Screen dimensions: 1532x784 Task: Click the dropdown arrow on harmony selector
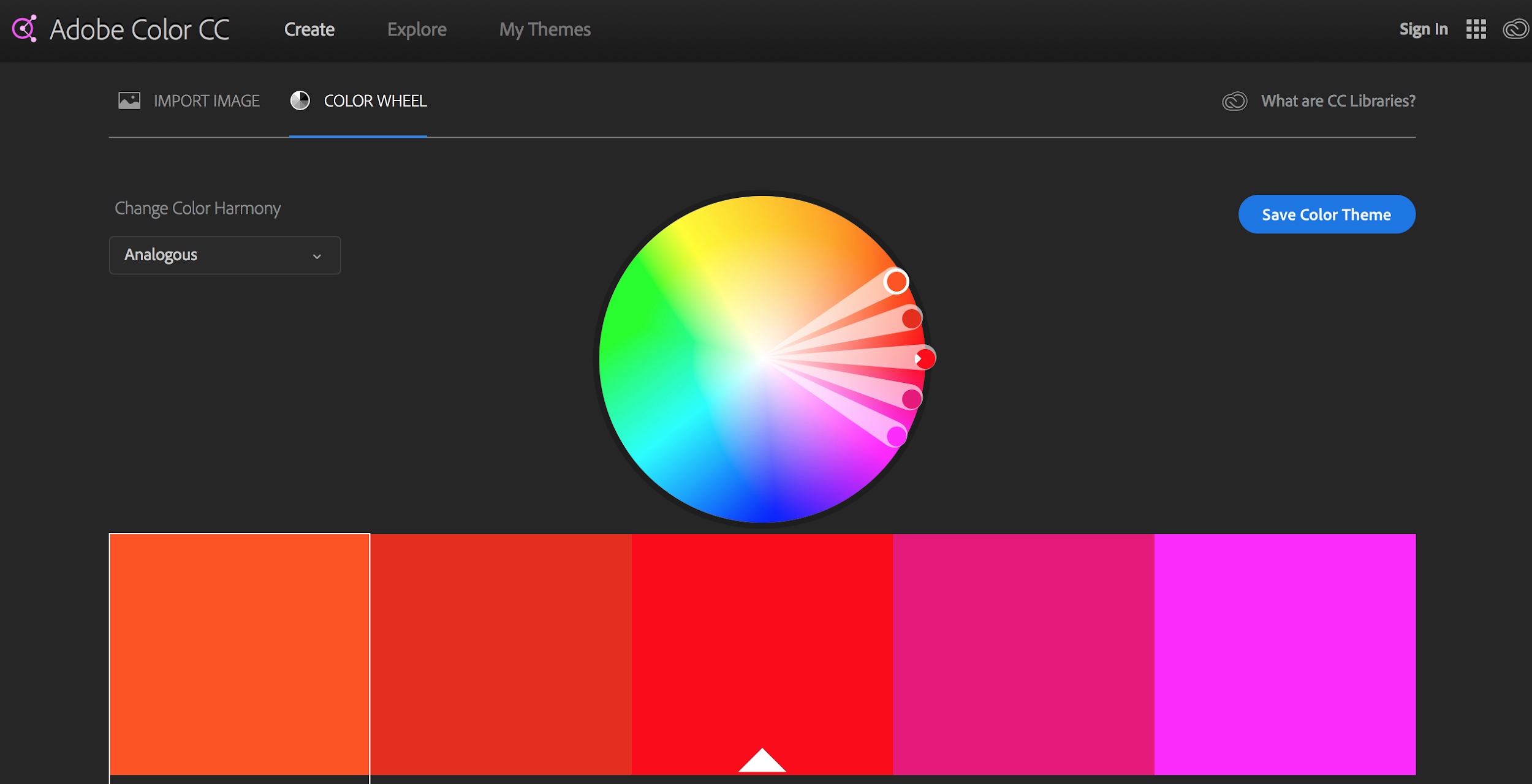coord(317,255)
